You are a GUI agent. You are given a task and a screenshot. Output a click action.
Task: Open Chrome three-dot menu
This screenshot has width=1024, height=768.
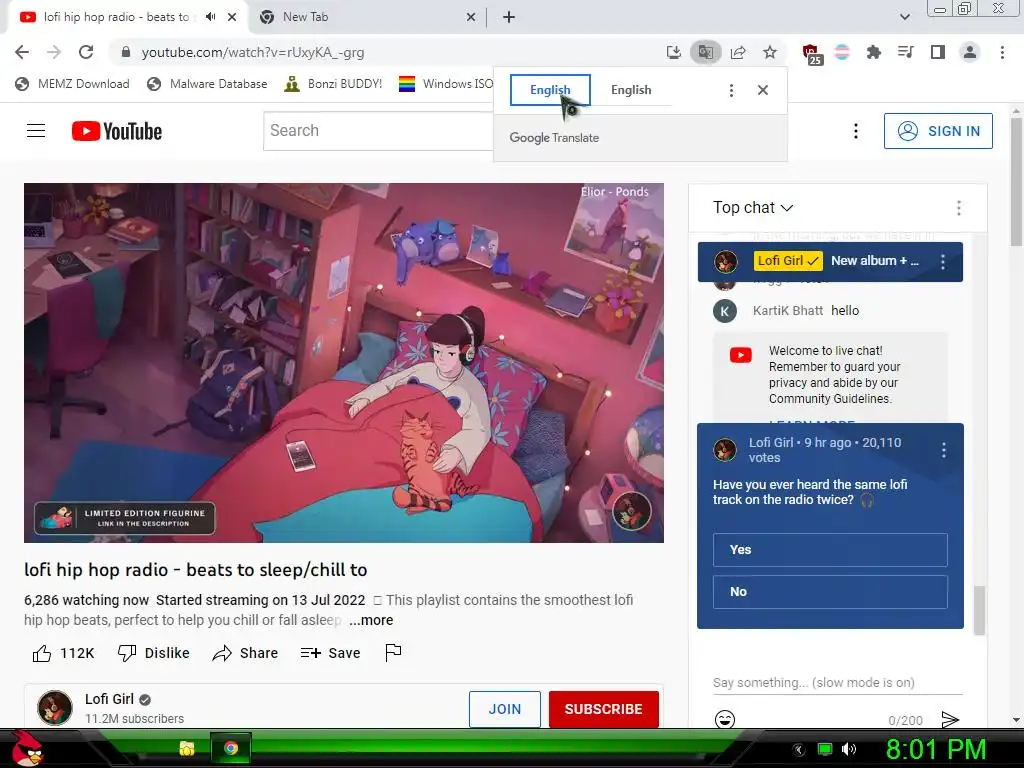(1002, 52)
